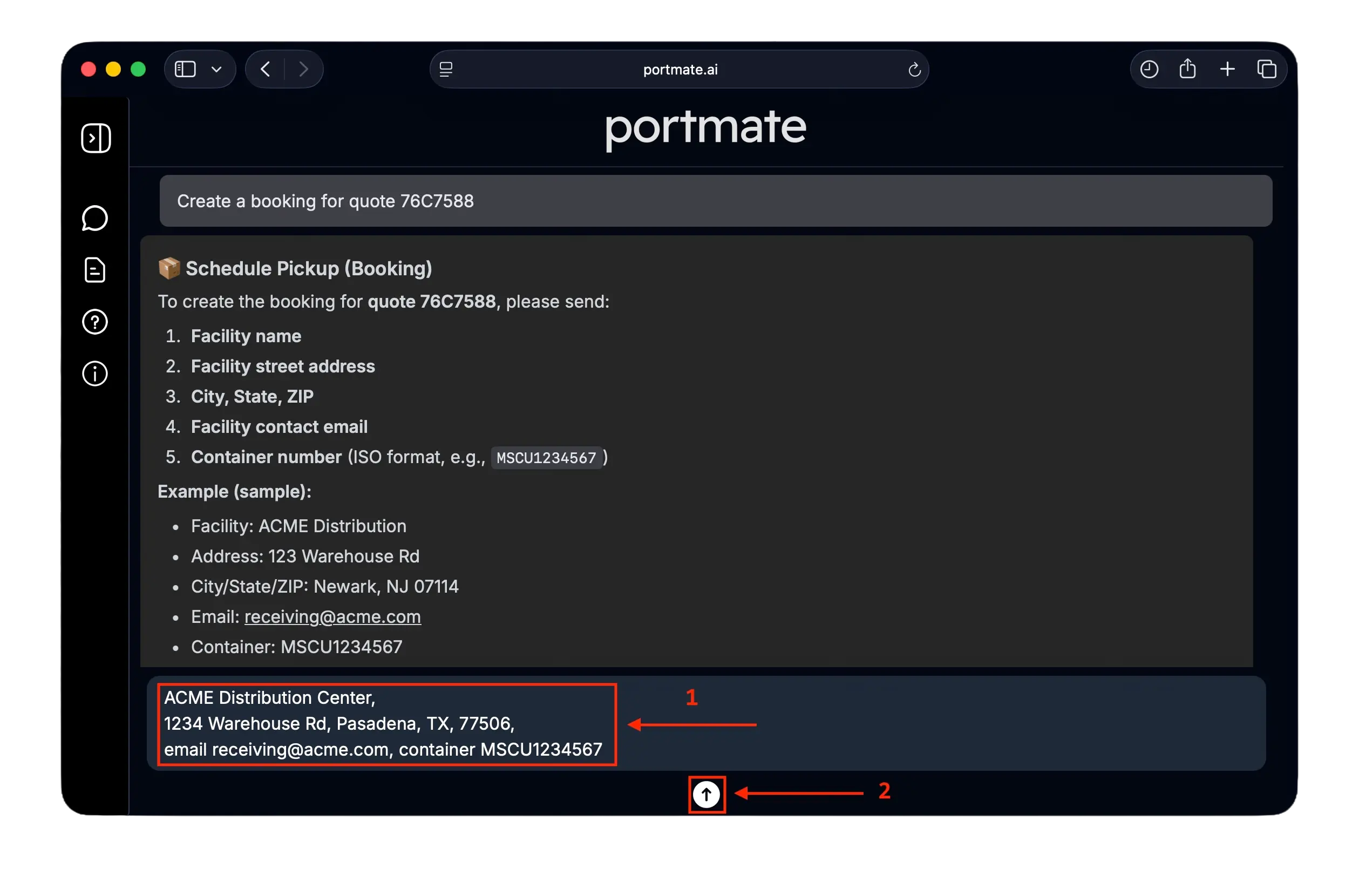Show tab overview in Safari
This screenshot has height=896, width=1359.
1267,69
